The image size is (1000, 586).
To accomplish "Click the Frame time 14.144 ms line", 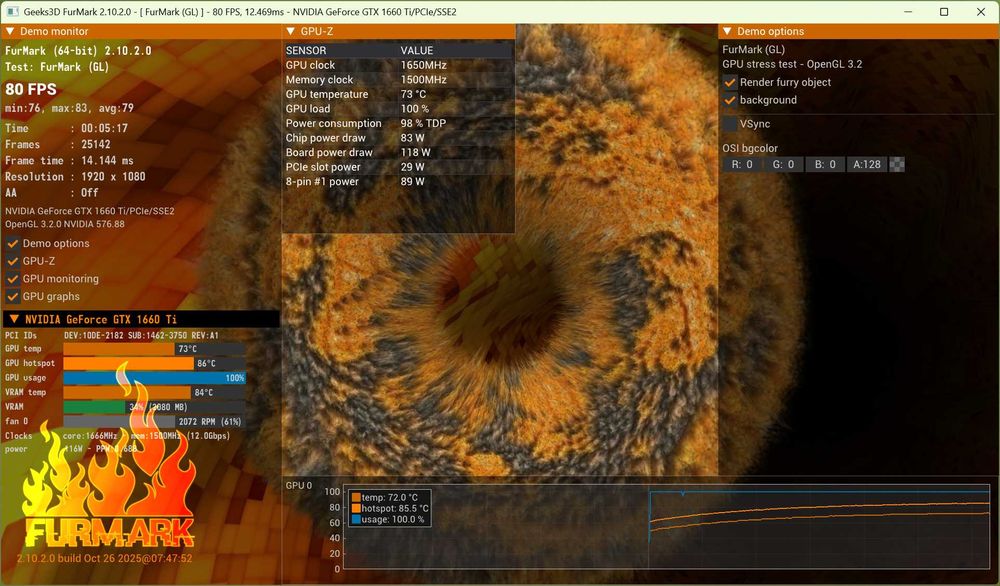I will point(70,161).
